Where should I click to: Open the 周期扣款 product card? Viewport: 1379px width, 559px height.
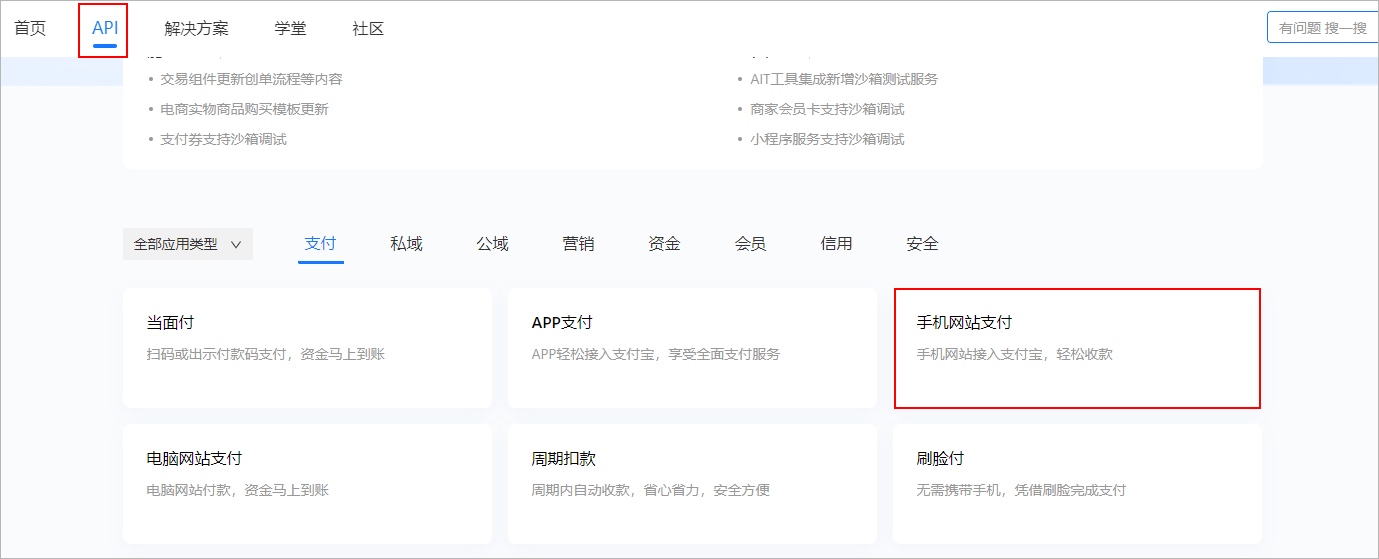(692, 482)
